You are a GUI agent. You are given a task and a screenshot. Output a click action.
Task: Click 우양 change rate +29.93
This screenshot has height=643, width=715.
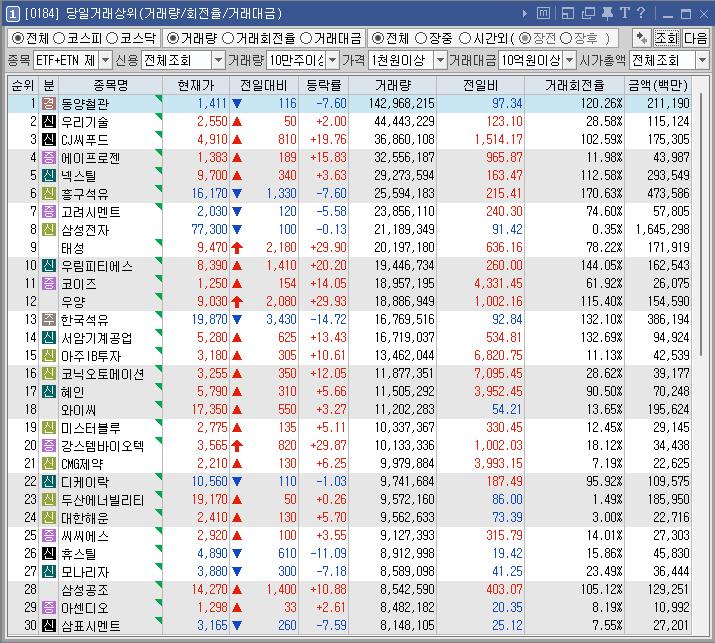click(x=328, y=301)
